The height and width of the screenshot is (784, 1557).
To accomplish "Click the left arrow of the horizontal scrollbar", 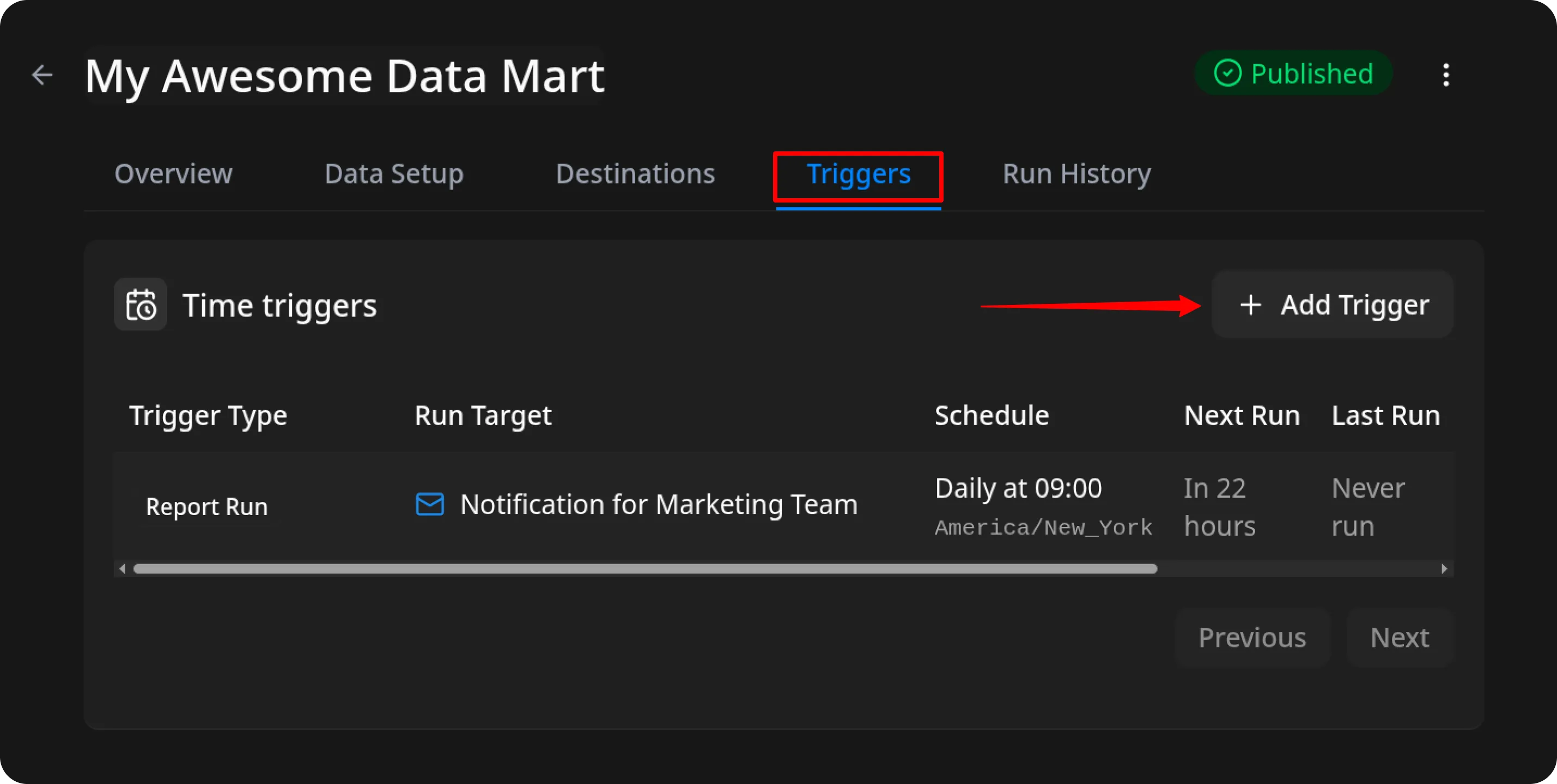I will (x=122, y=568).
